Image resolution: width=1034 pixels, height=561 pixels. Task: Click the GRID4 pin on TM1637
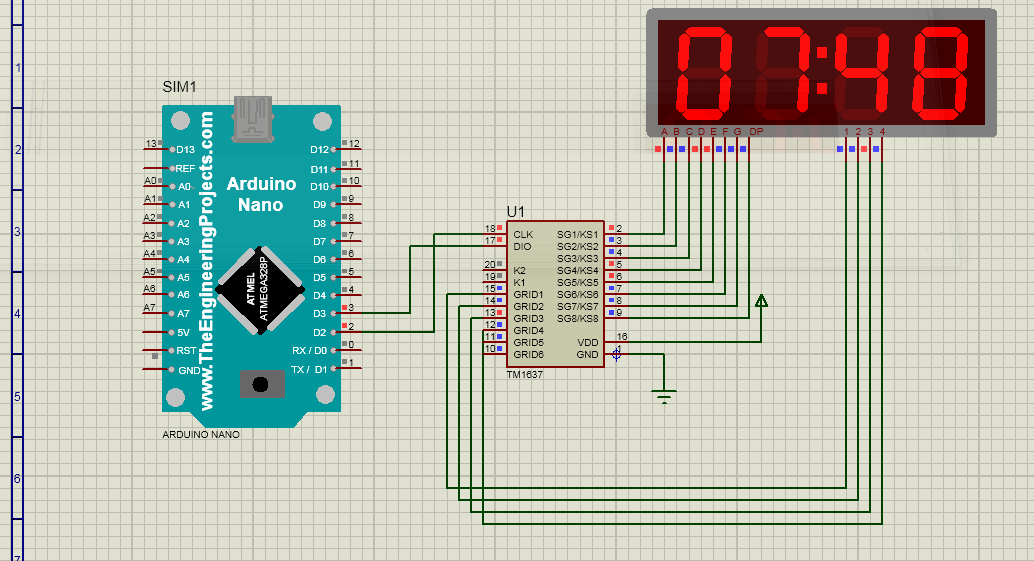528,330
